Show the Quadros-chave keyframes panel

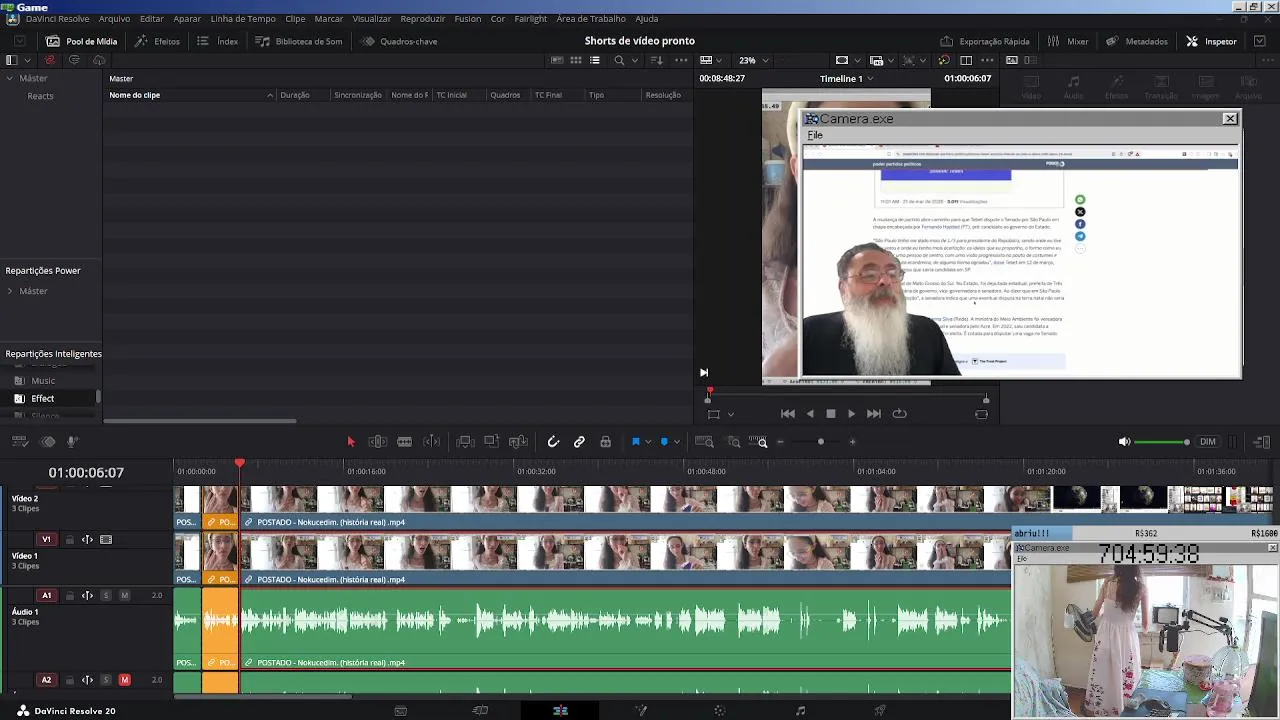399,42
